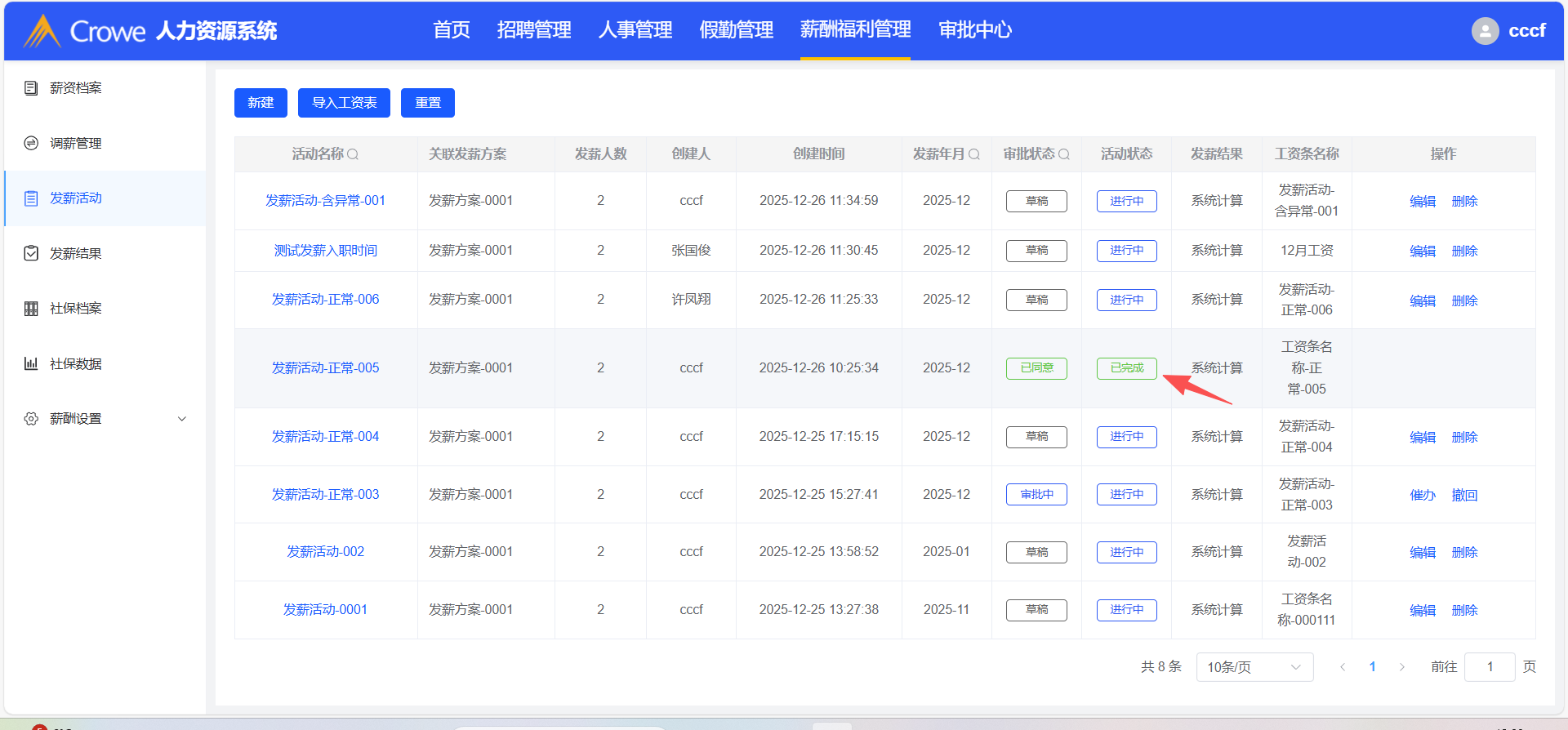The height and width of the screenshot is (730, 1568).
Task: Click search icon beside 发薪年月 header
Action: pos(973,154)
